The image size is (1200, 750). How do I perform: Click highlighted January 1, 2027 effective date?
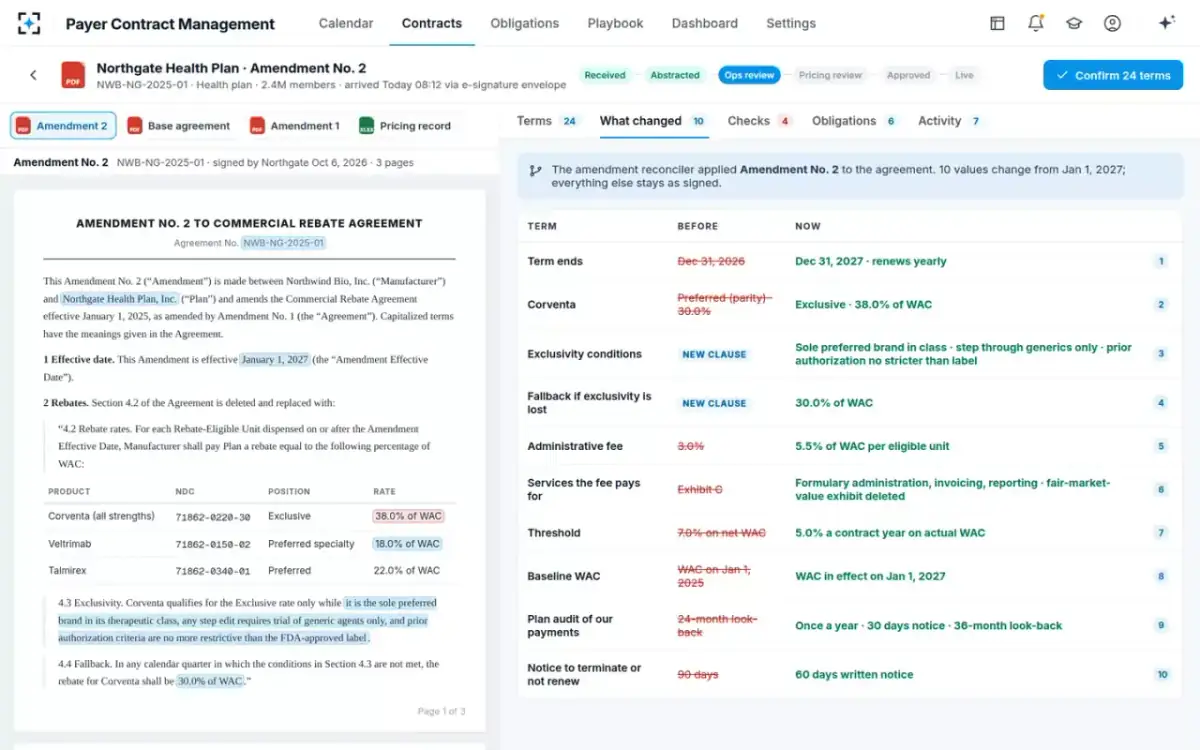[x=275, y=360]
